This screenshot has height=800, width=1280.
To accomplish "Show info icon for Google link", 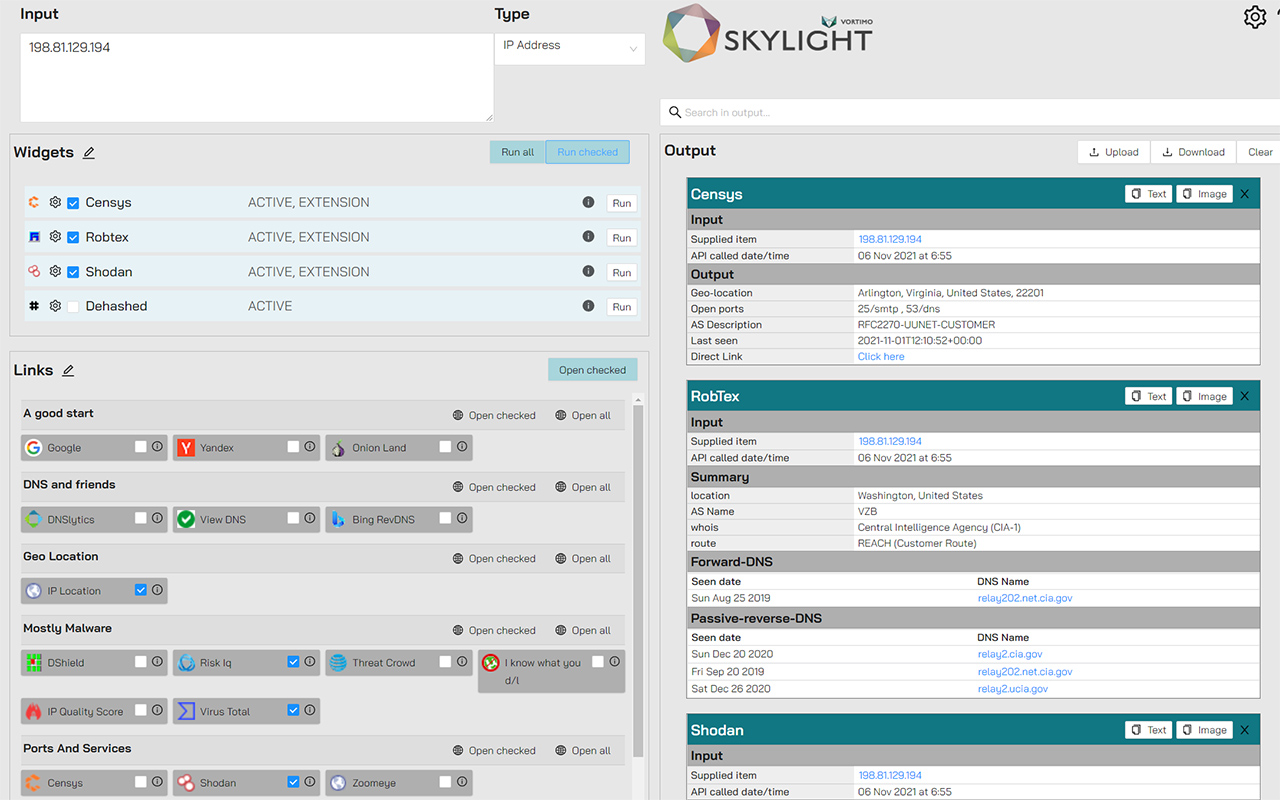I will point(157,447).
